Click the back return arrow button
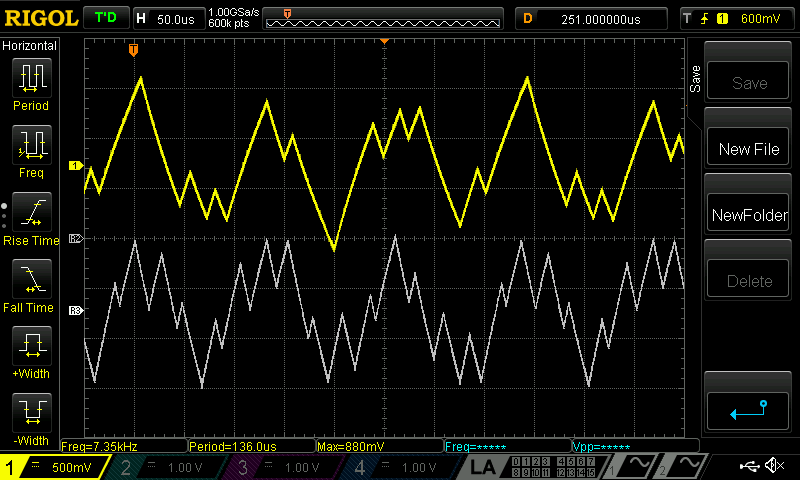The height and width of the screenshot is (480, 800). point(748,411)
